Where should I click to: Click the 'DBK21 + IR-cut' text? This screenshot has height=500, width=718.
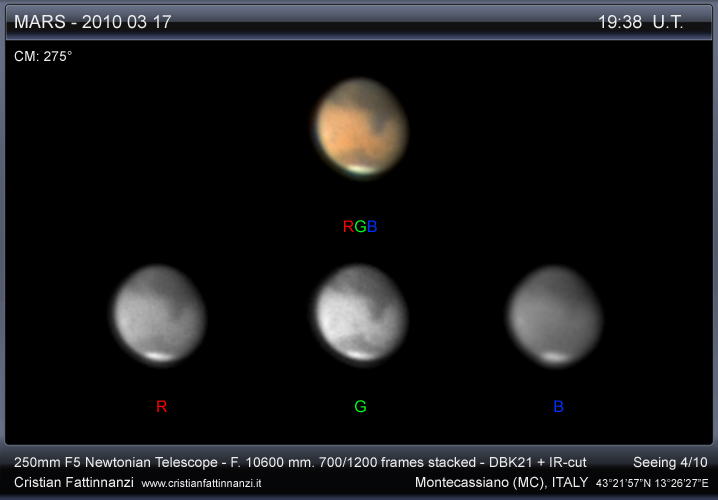[538, 462]
